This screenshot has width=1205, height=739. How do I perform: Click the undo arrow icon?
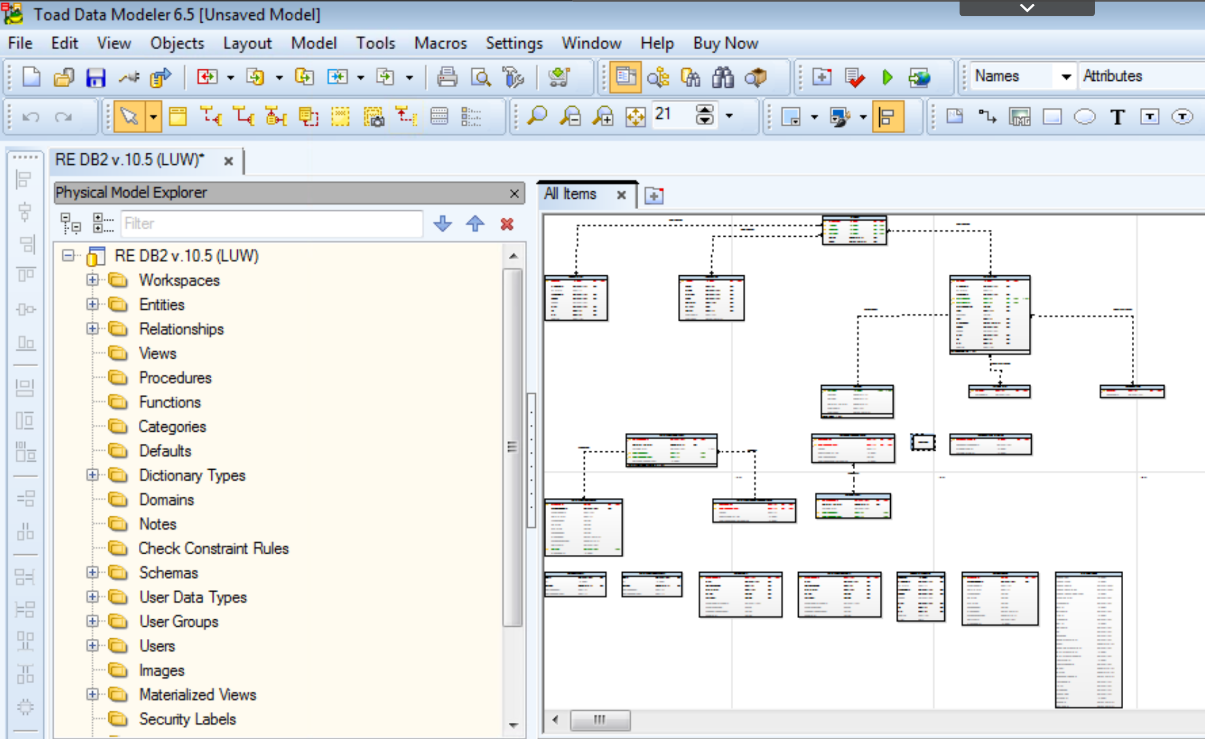(31, 117)
